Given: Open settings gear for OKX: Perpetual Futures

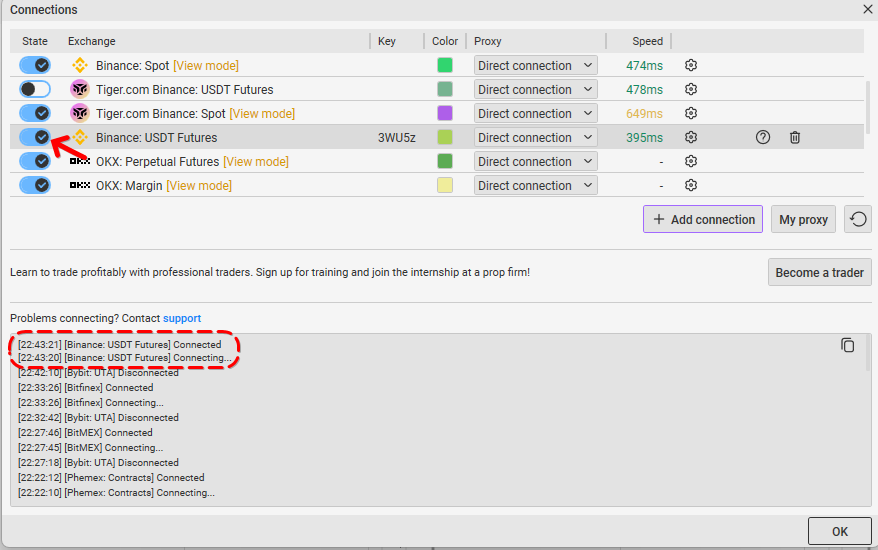Looking at the screenshot, I should [x=691, y=162].
